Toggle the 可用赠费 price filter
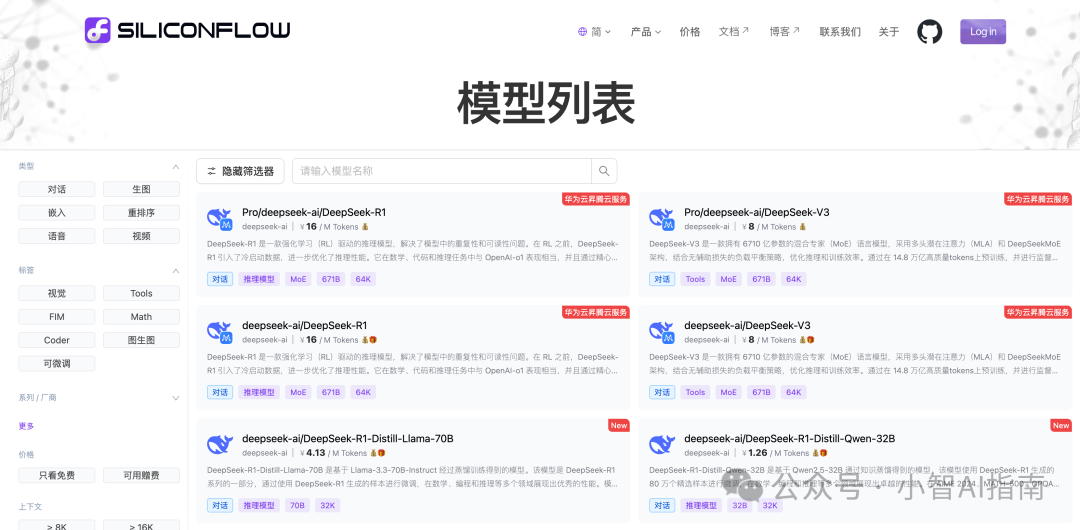This screenshot has width=1080, height=530. pos(141,476)
